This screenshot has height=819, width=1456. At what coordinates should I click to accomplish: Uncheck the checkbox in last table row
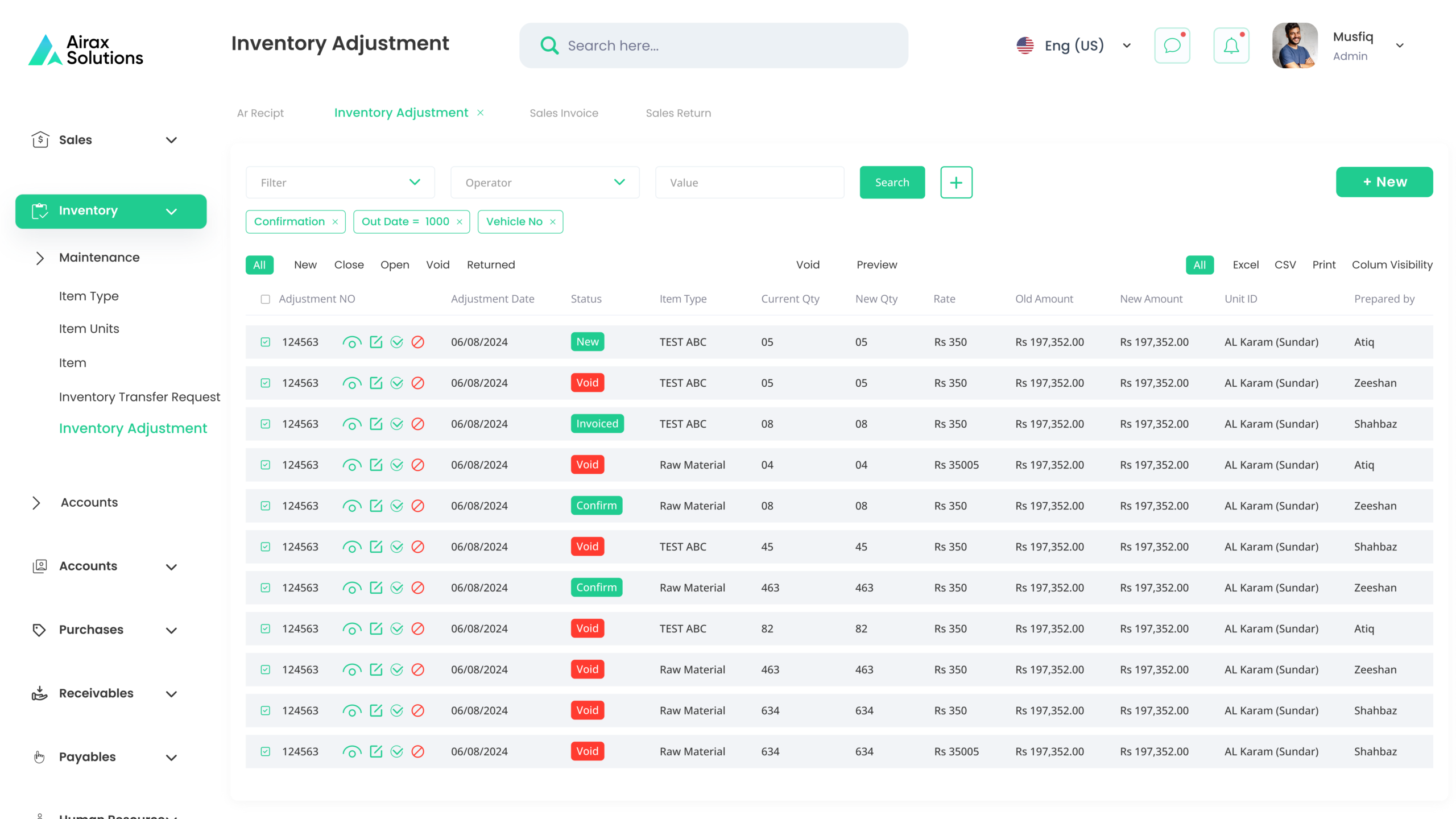coord(265,751)
